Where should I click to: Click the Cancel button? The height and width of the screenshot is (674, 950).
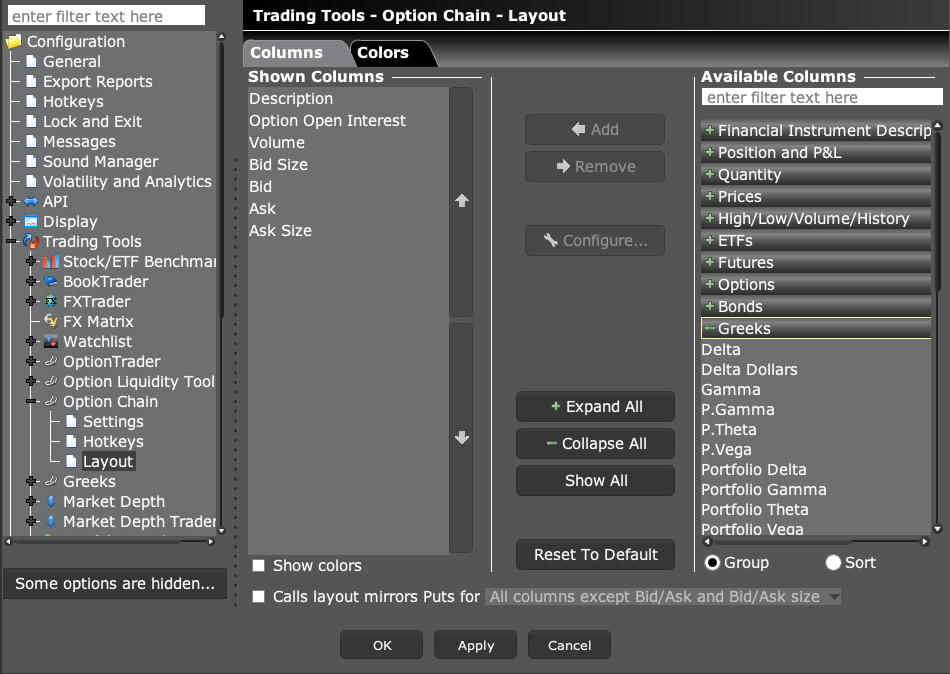pos(570,645)
